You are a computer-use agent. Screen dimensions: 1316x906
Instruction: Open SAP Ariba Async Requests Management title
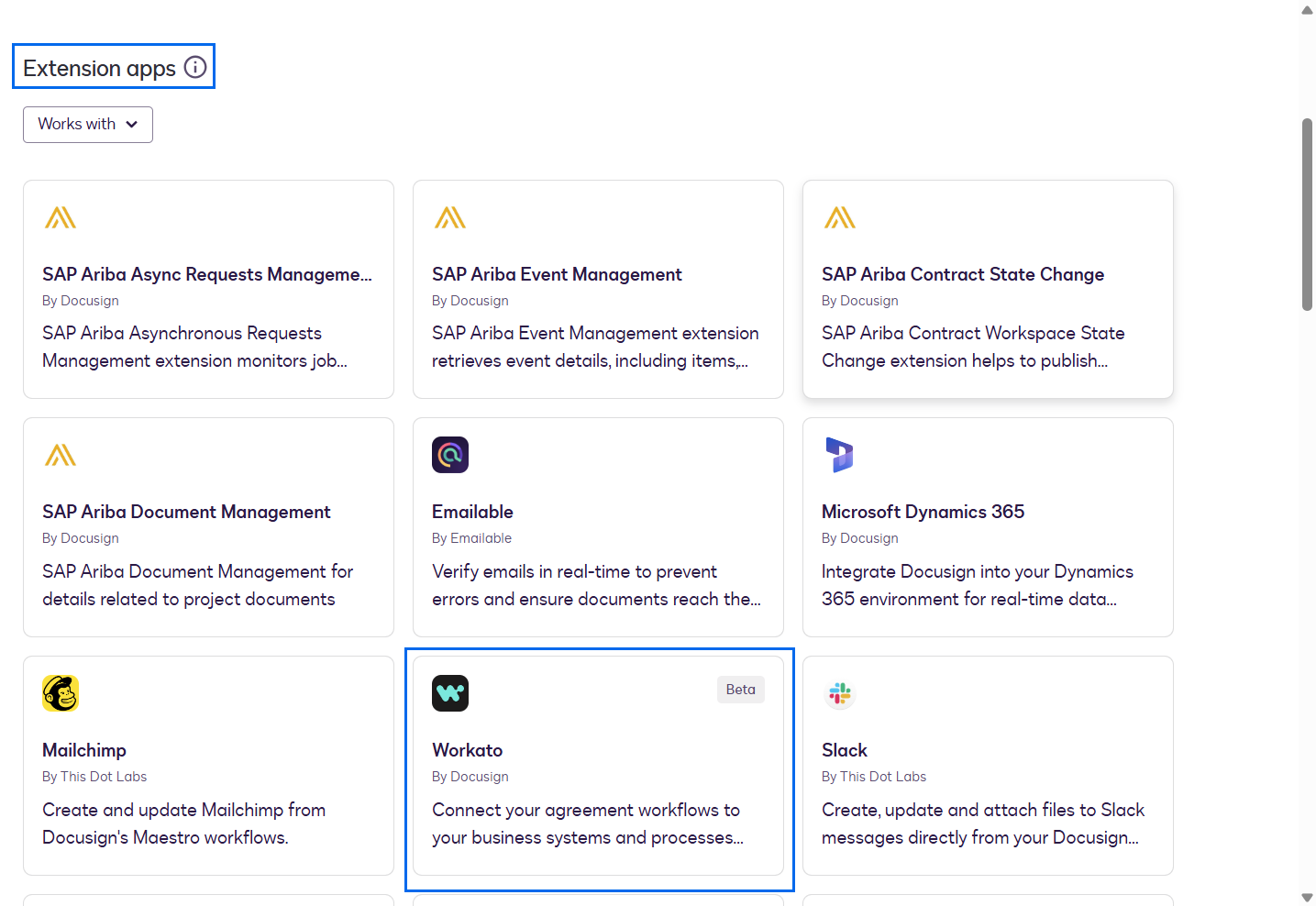tap(207, 274)
